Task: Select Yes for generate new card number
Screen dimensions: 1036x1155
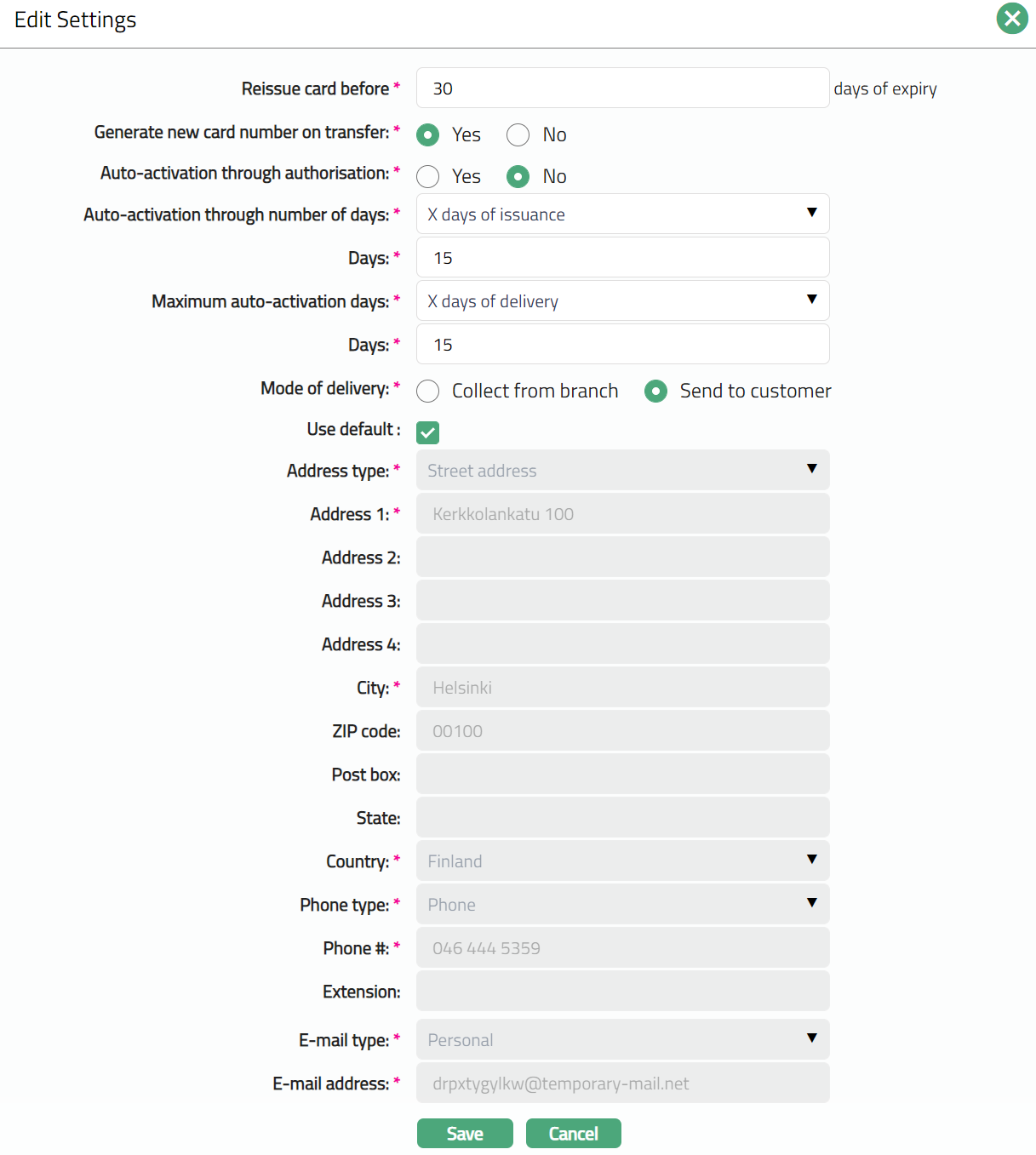Action: point(428,134)
